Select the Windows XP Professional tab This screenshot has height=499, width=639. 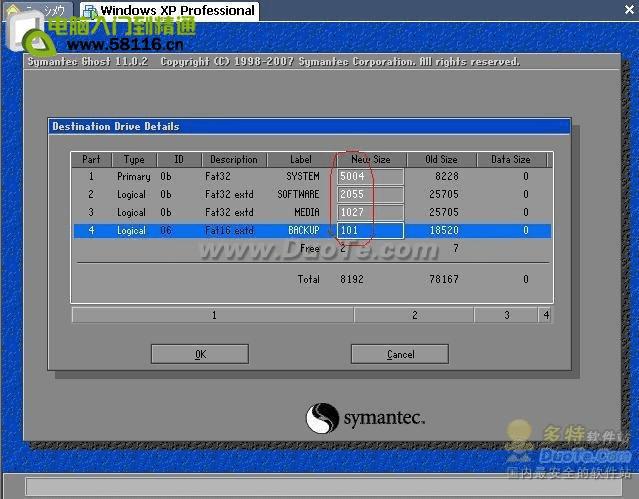click(170, 10)
